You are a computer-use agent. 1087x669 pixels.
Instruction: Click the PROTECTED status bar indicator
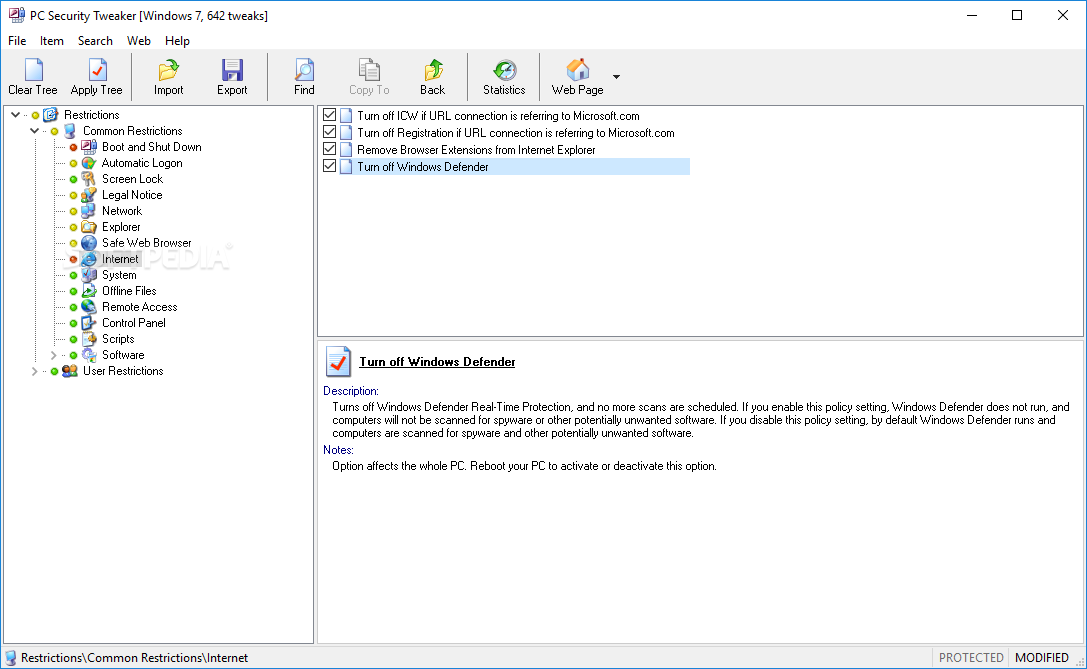click(x=971, y=657)
